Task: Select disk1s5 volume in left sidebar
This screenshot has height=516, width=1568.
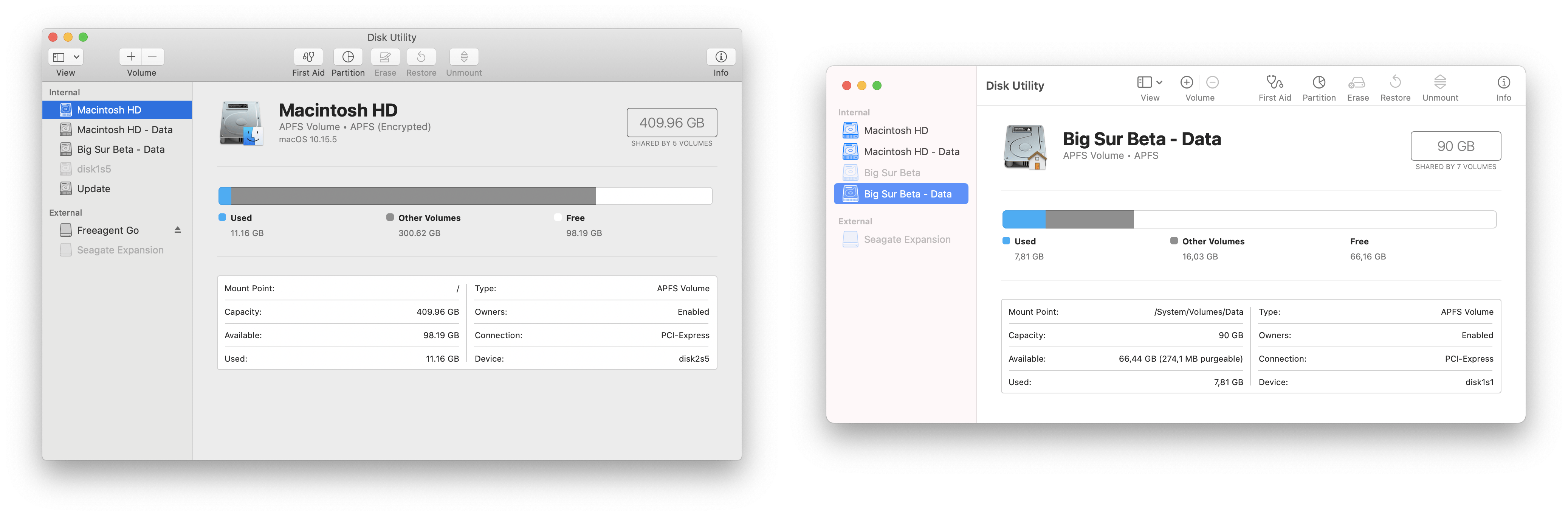Action: (118, 169)
